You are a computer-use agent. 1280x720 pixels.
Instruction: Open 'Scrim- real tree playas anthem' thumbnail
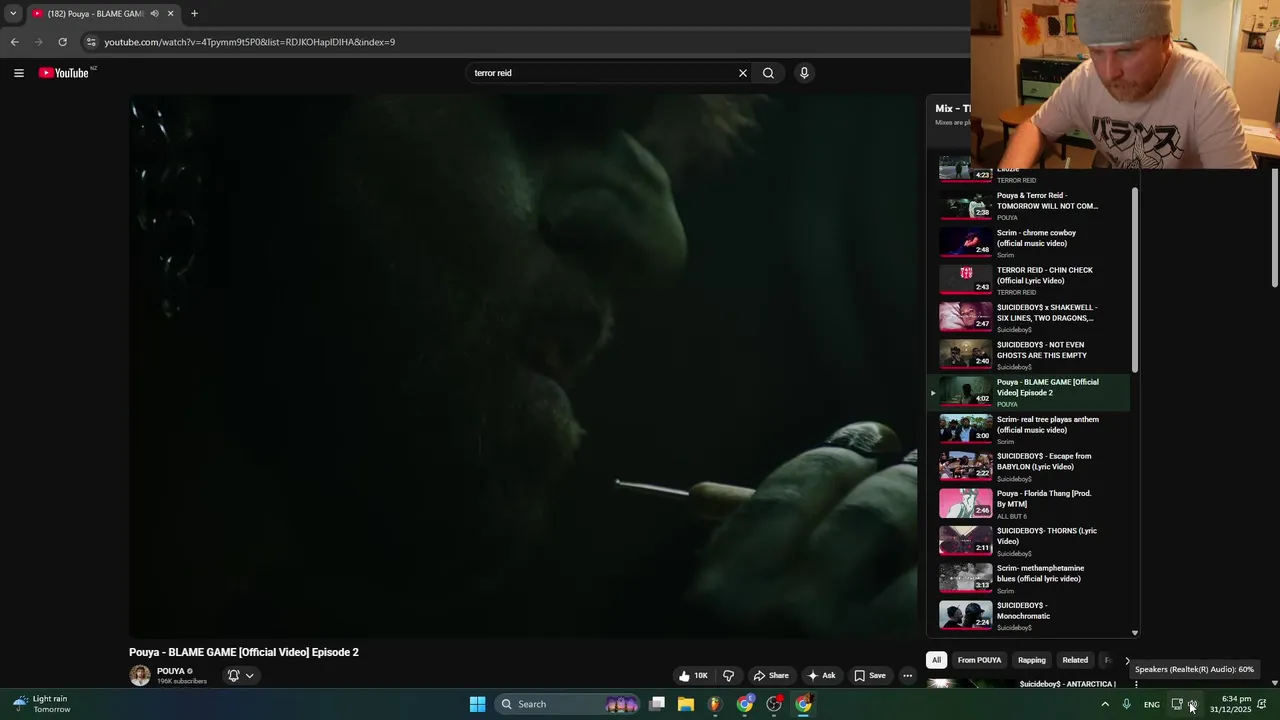(x=966, y=428)
